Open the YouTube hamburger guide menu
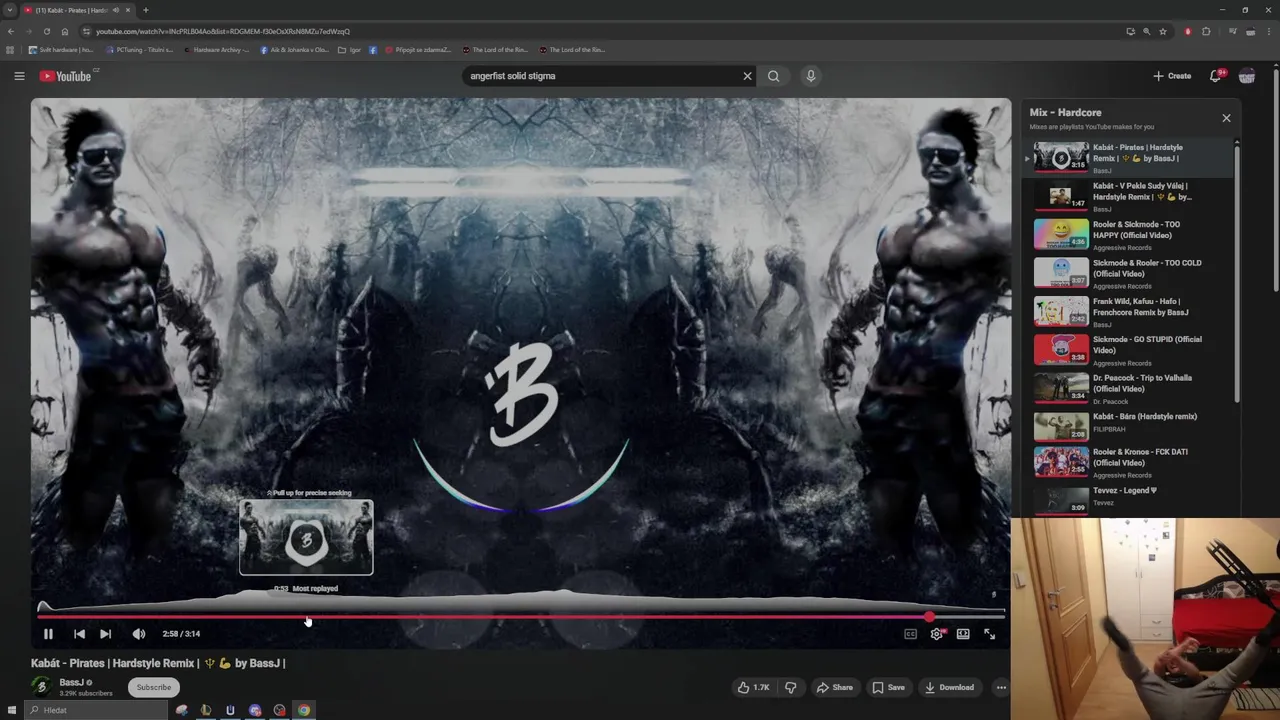Screen dimensions: 1280x720 click(19, 76)
